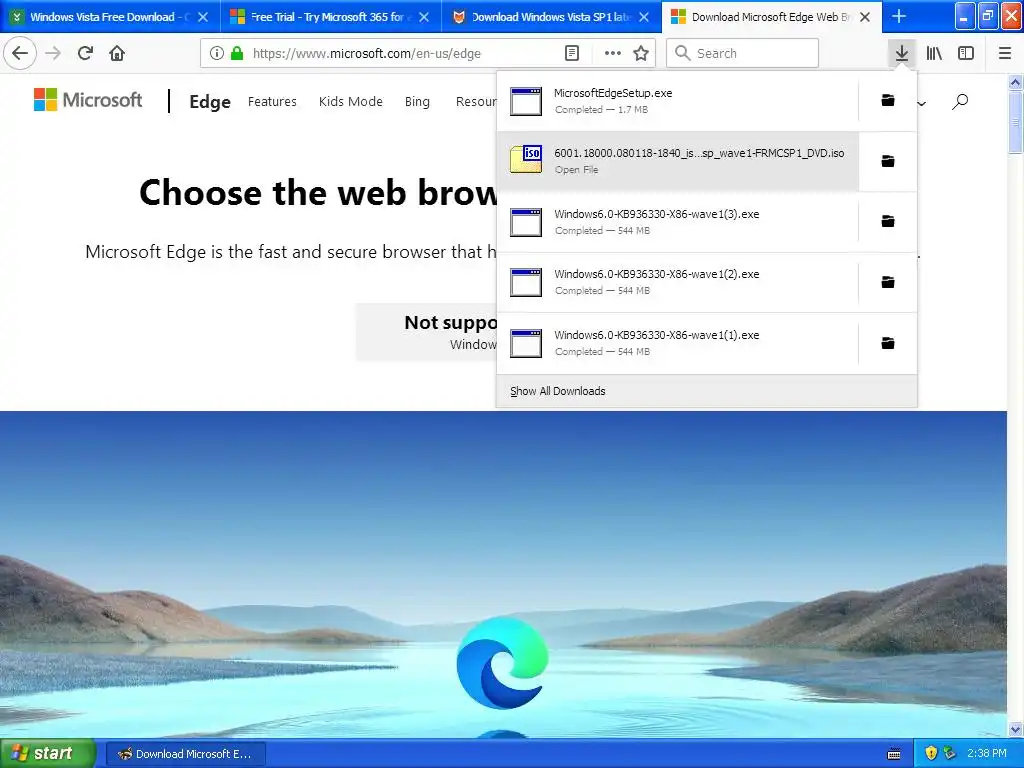This screenshot has width=1024, height=768.
Task: Click the forward navigation arrow
Action: [53, 53]
